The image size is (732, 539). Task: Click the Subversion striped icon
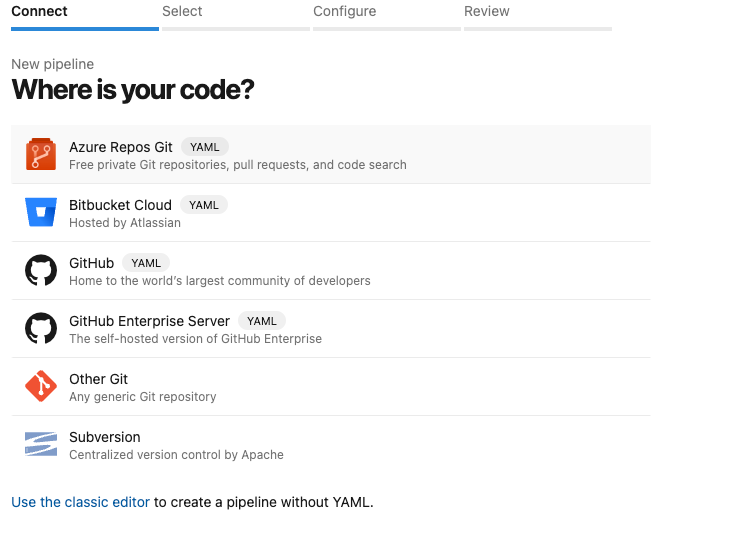41,444
